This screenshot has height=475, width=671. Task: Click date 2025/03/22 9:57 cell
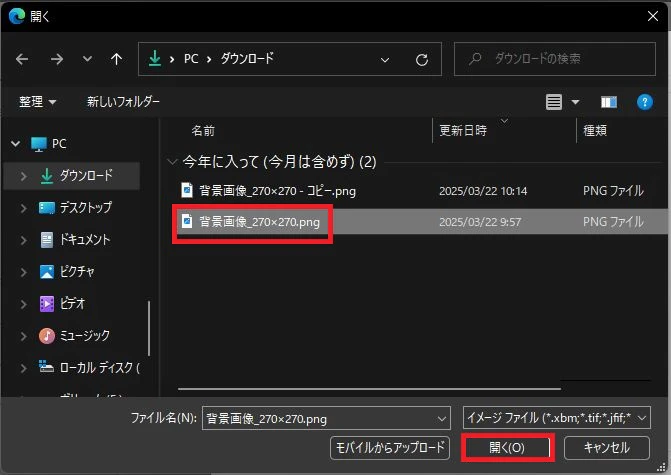coord(480,222)
